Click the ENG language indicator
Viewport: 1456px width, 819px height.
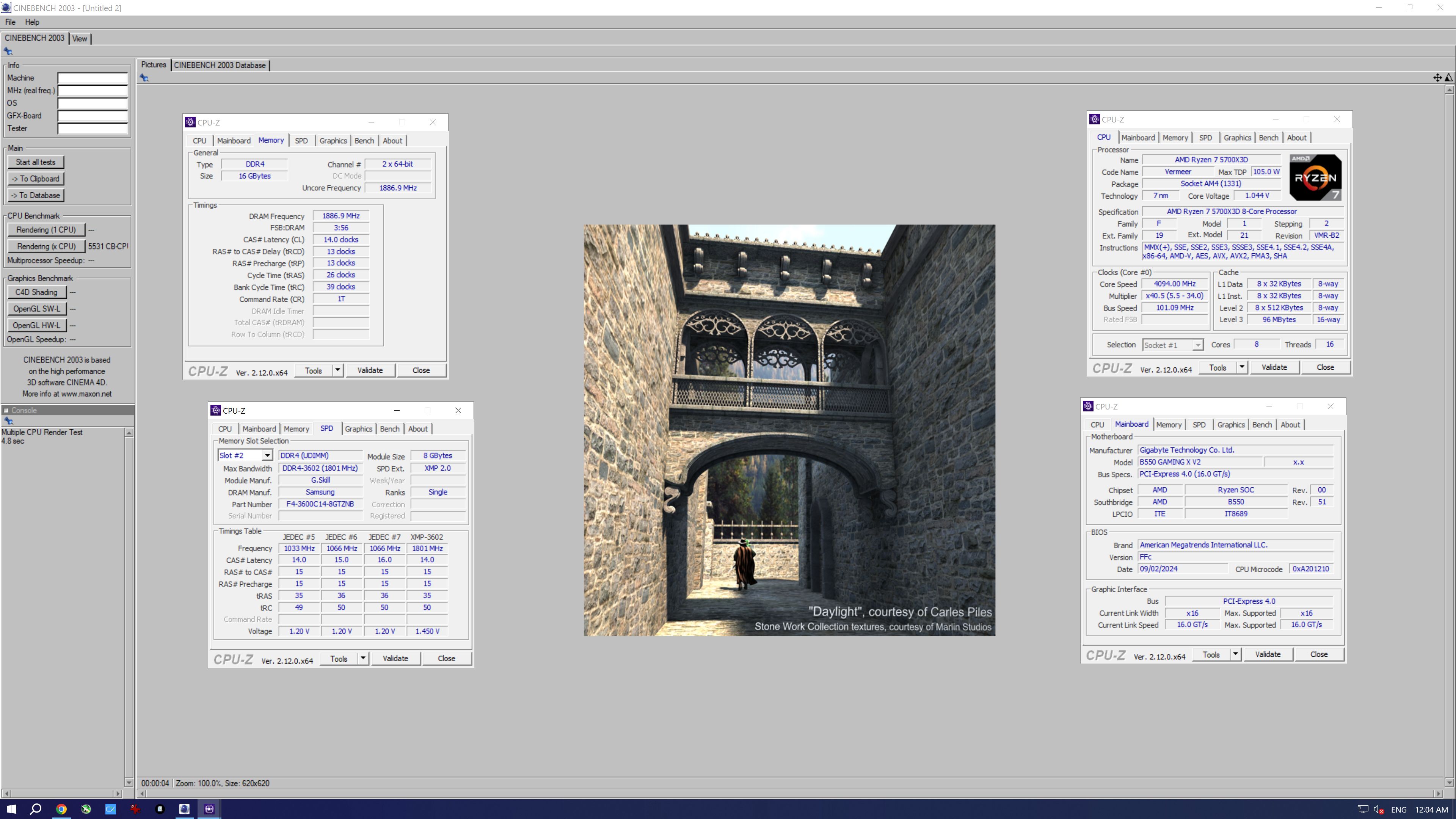click(1399, 810)
